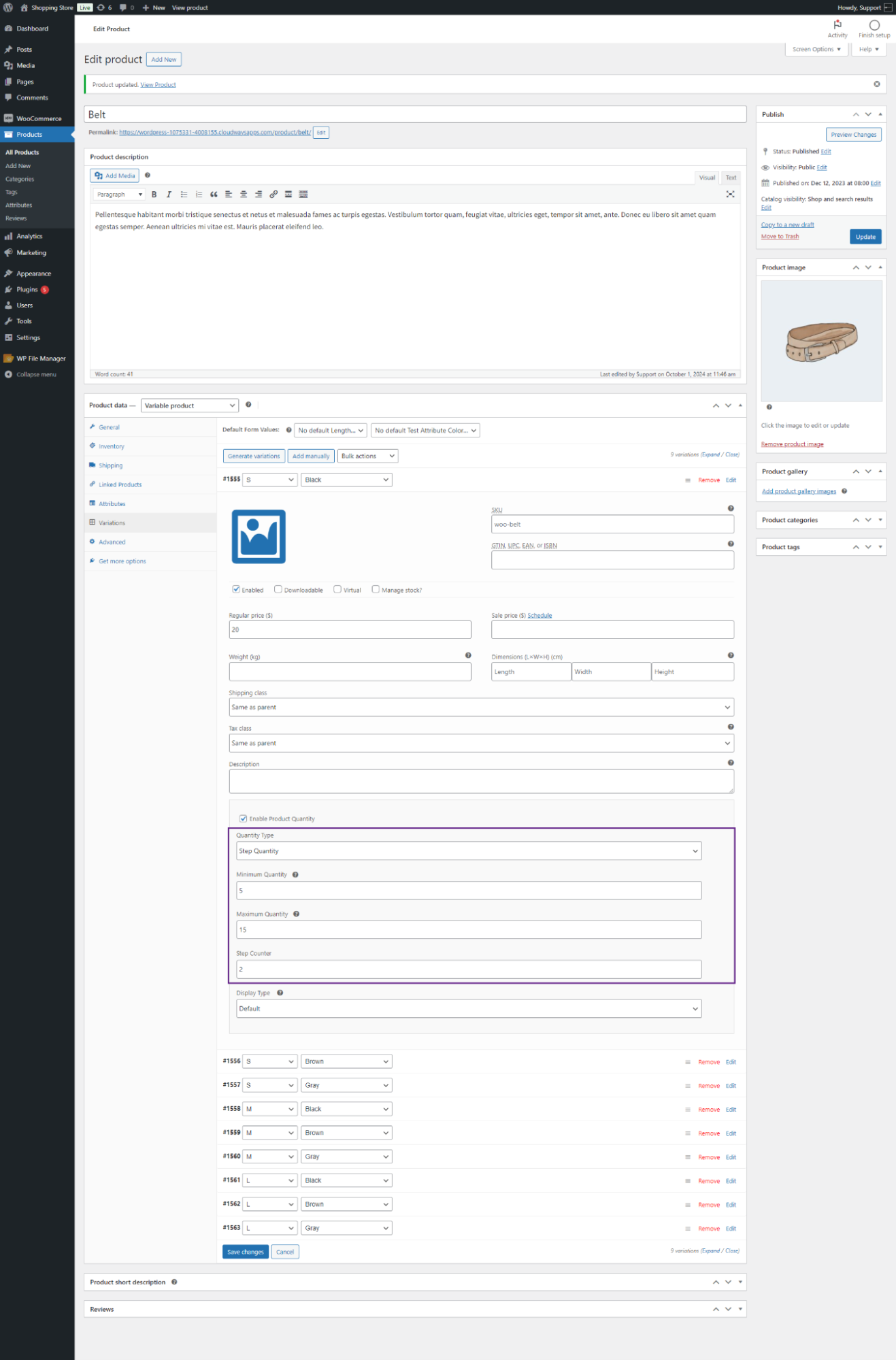Screen dimensions: 896x1360
Task: Uncheck the Enabled variation checkbox
Action: pos(236,589)
